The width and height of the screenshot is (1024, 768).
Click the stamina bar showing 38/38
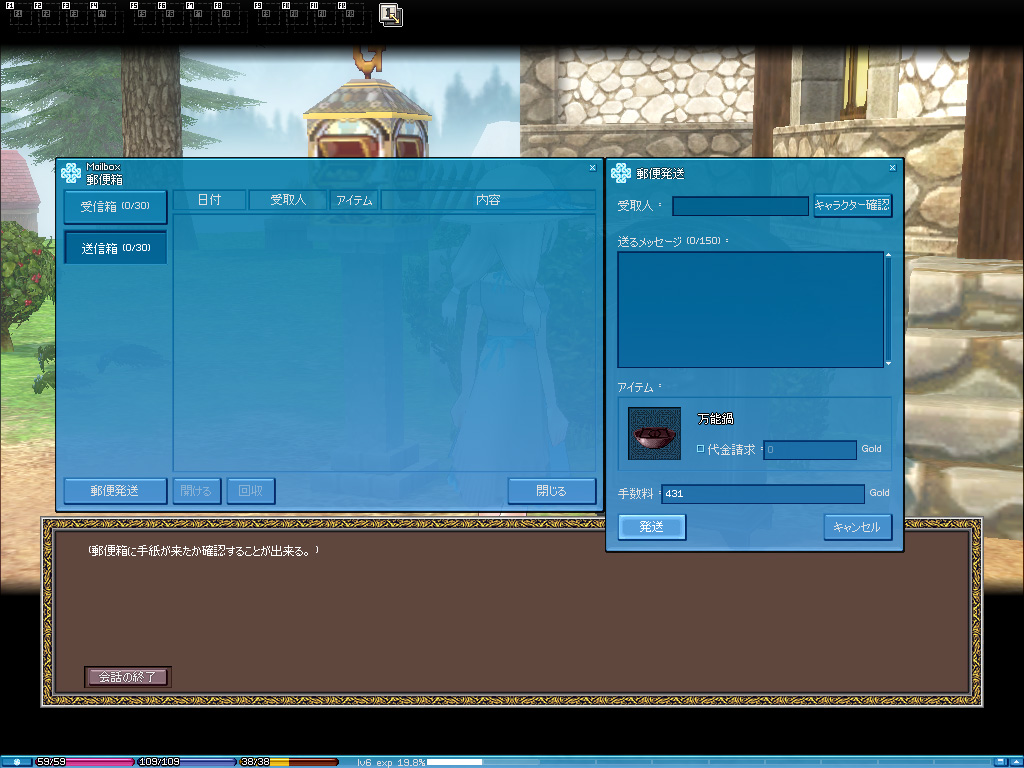pyautogui.click(x=289, y=762)
